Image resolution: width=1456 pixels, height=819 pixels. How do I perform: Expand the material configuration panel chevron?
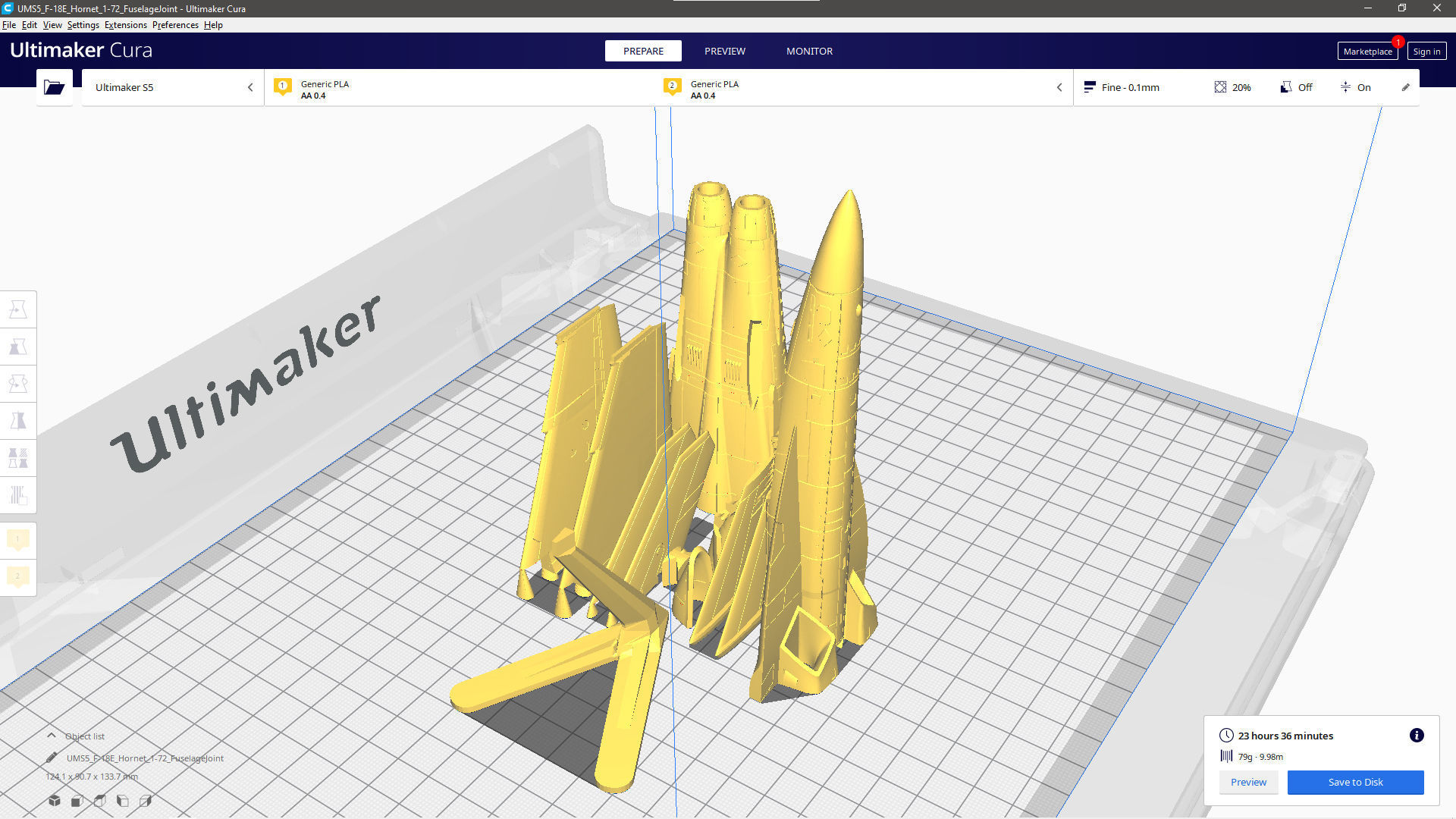(x=1059, y=87)
